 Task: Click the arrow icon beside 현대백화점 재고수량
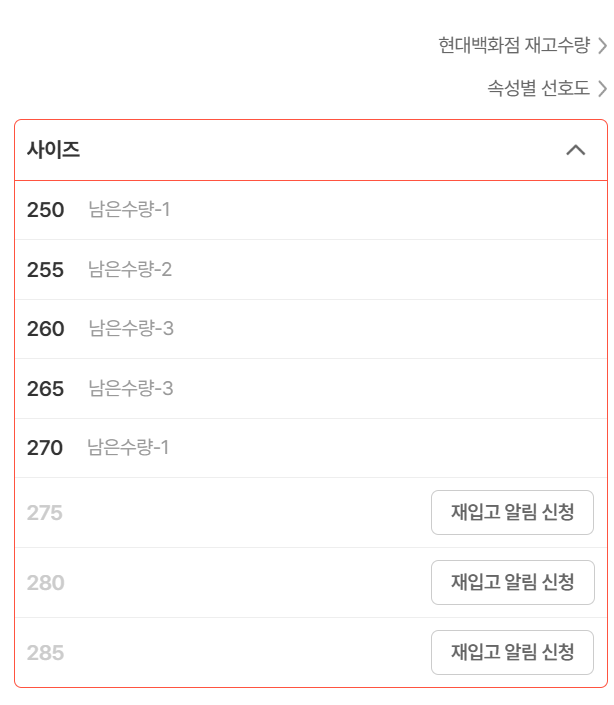602,45
